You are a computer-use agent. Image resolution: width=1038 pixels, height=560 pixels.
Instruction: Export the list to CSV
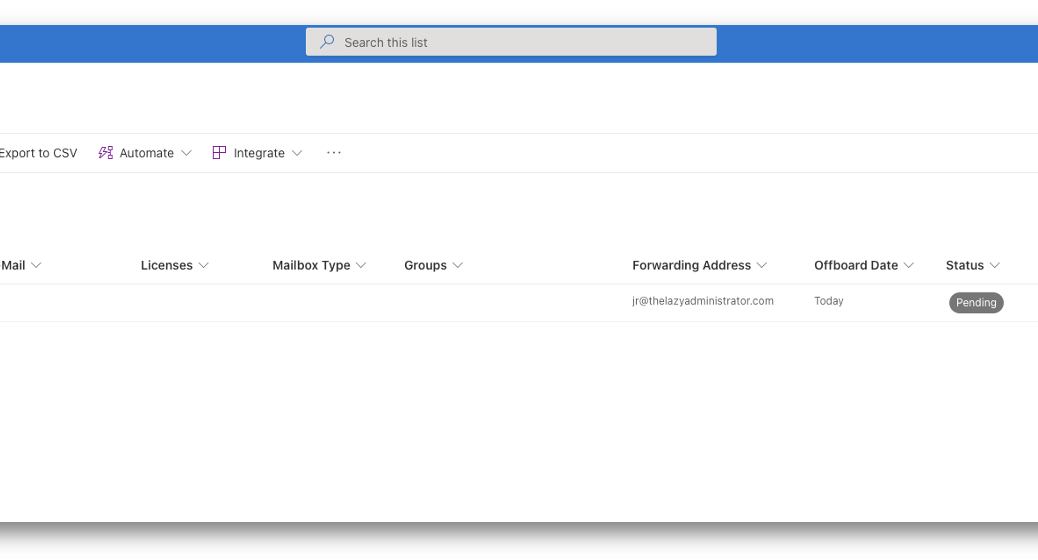38,153
